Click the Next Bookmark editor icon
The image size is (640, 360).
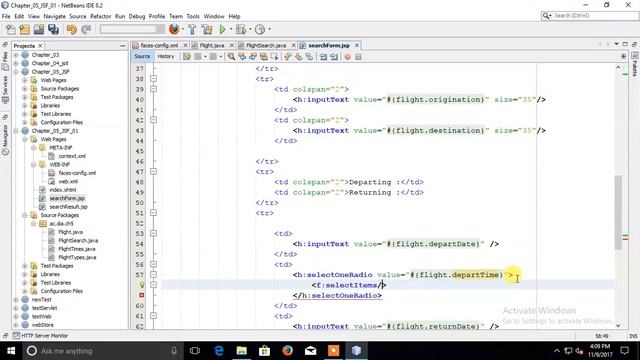pyautogui.click(x=298, y=57)
